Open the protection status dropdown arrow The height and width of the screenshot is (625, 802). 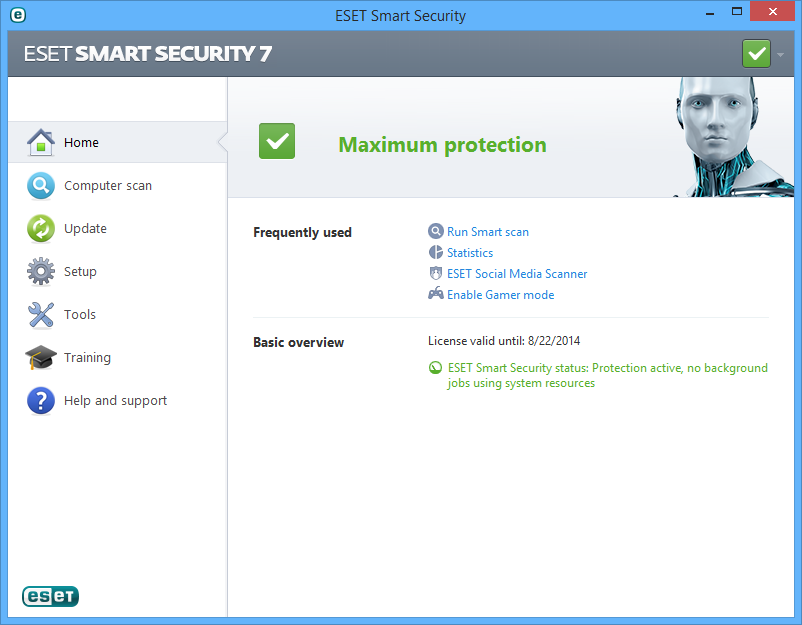coord(780,54)
